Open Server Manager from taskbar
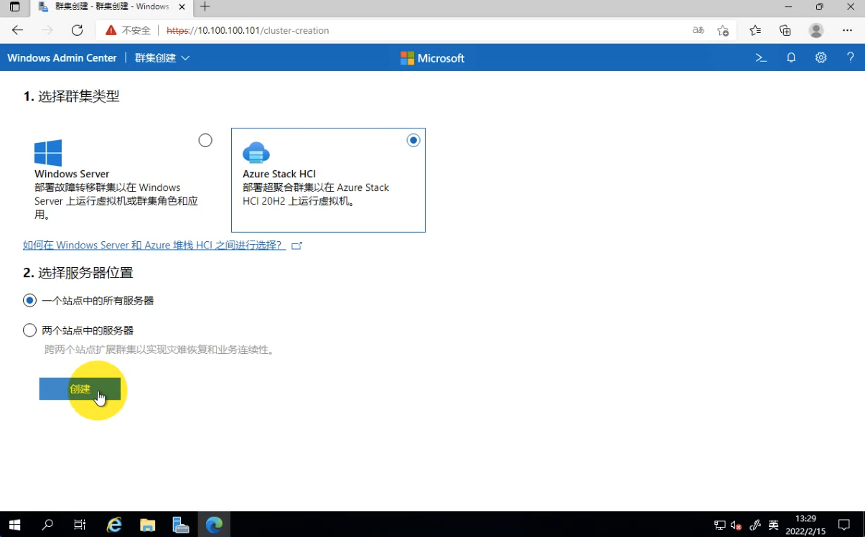866x537 pixels. [x=180, y=524]
